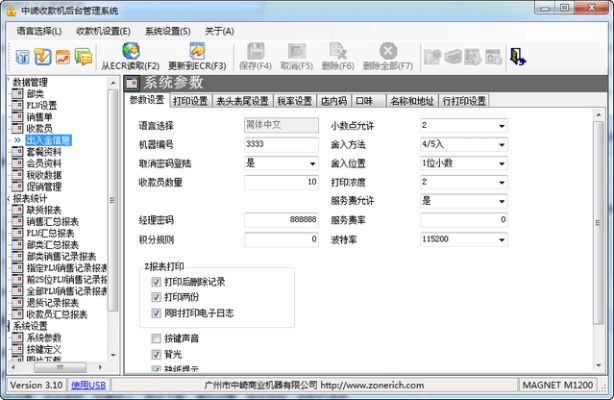Viewport: 614px width, 400px height.
Task: Uncheck the 打印后删除记录 checkbox
Action: click(x=156, y=282)
